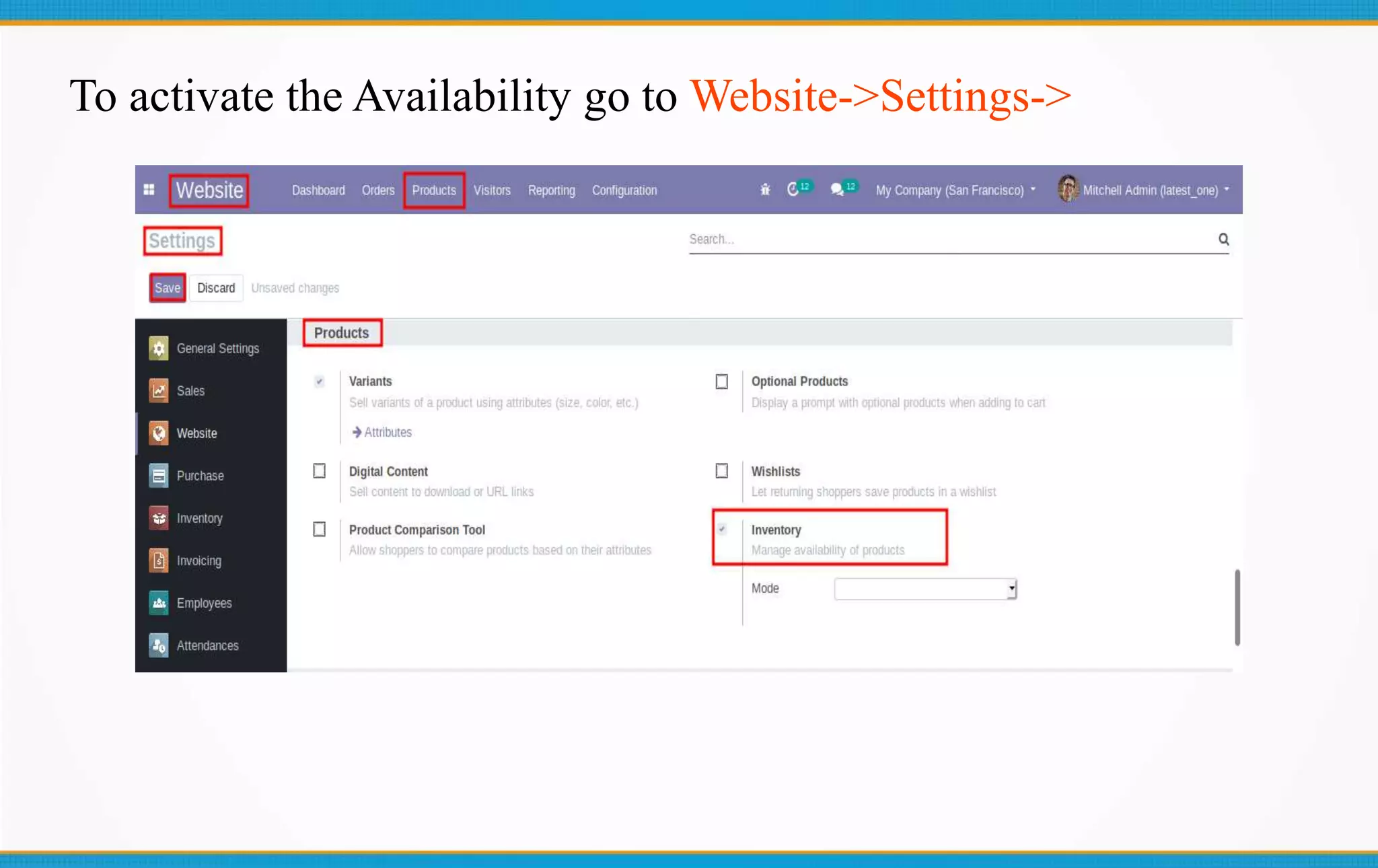The width and height of the screenshot is (1378, 868).
Task: Open Employees settings in sidebar
Action: (204, 603)
